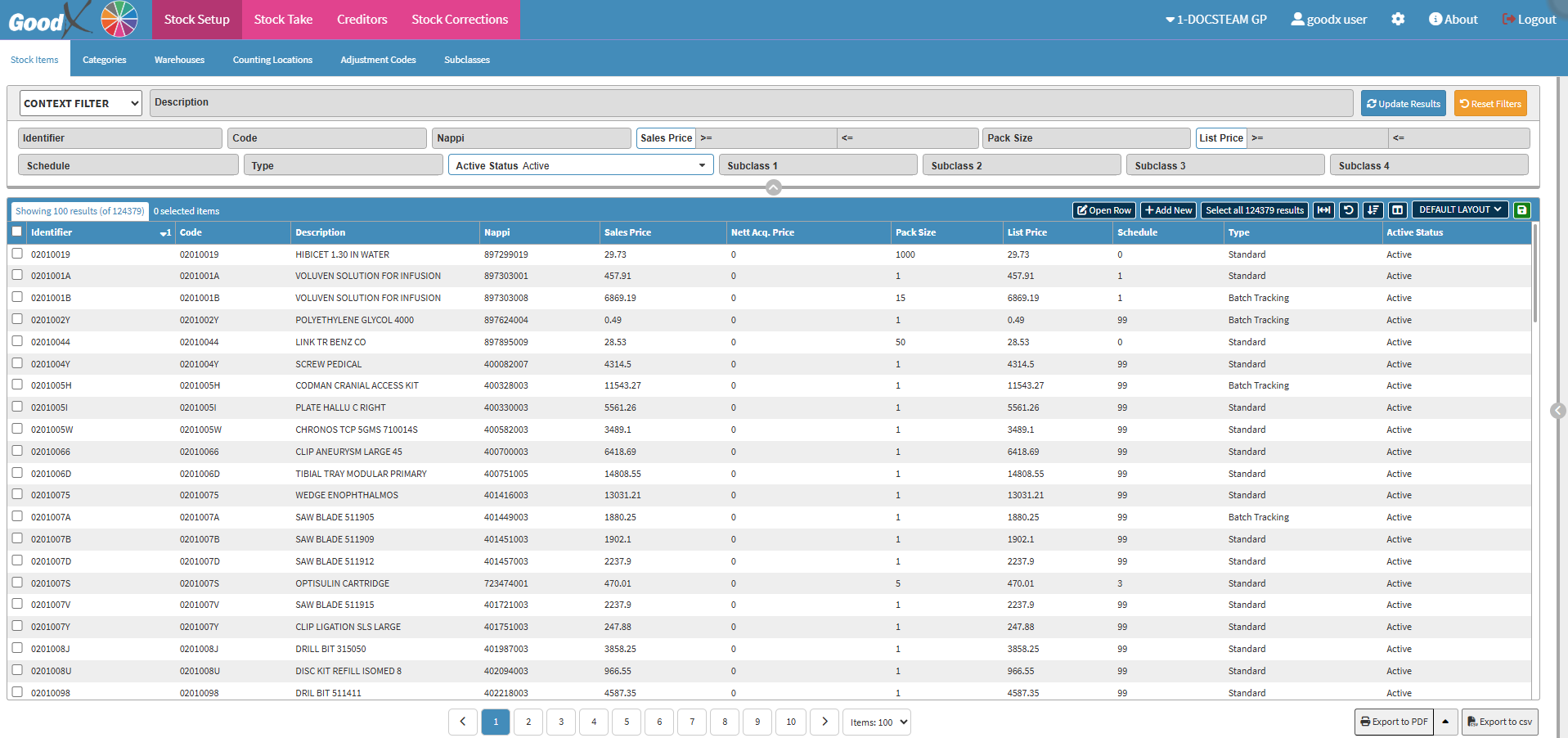Click the column chooser icon
This screenshot has width=1568, height=738.
tap(1398, 210)
